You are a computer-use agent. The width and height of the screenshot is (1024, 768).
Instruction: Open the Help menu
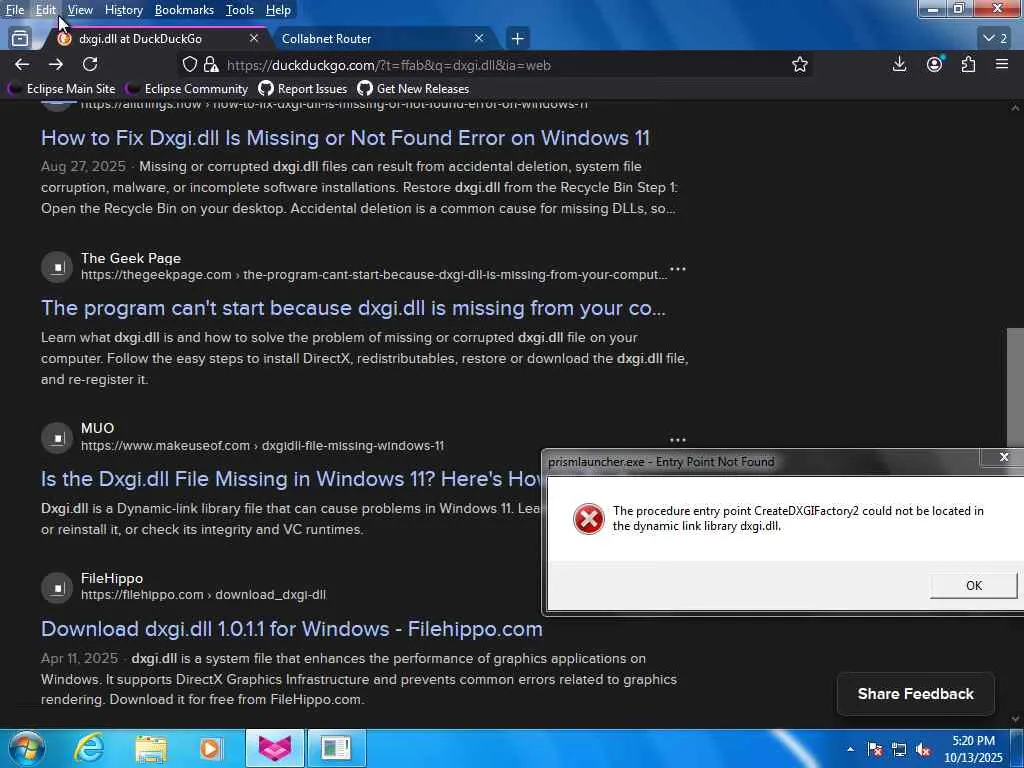(278, 10)
